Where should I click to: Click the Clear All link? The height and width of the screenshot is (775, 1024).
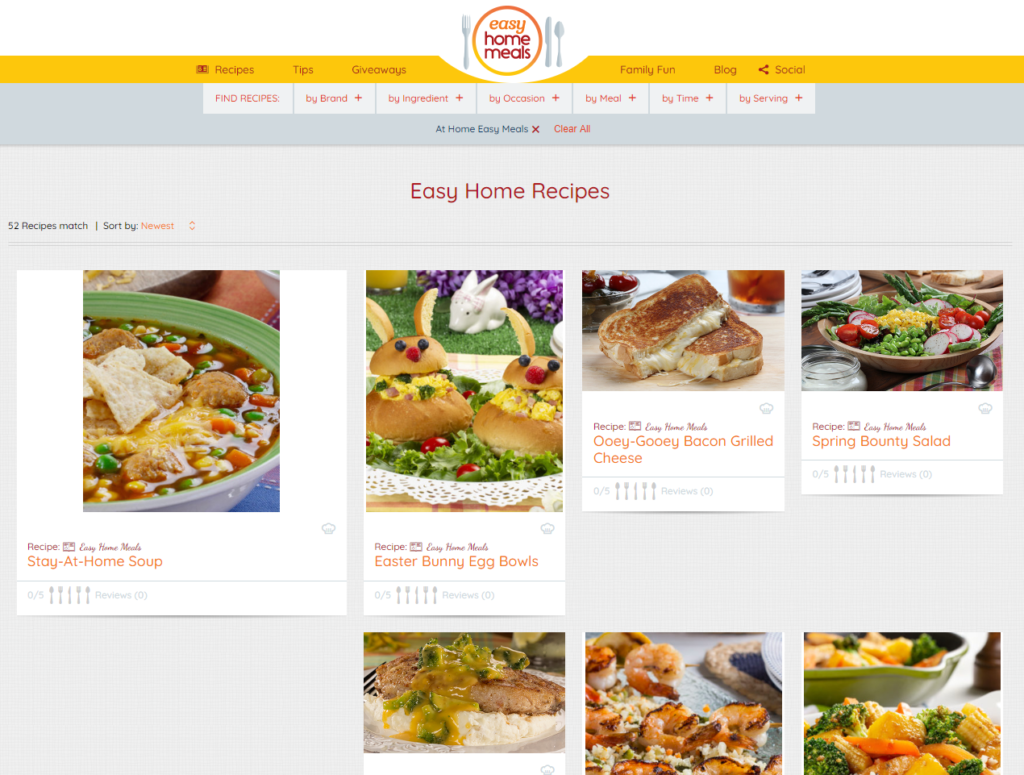(x=572, y=129)
